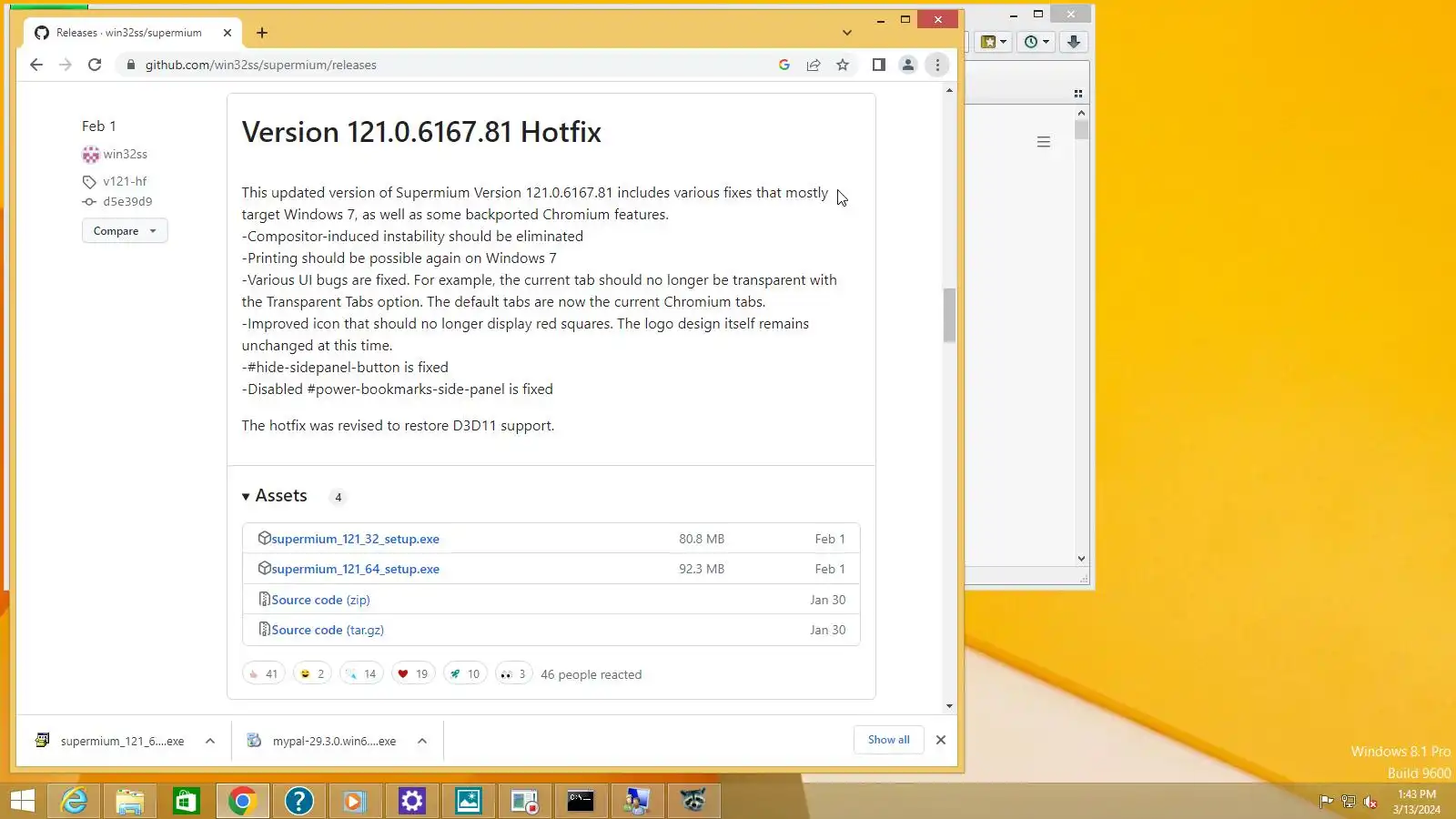Click the grid dots icon in the background window
Viewport: 1456px width, 819px height.
pos(1078,94)
